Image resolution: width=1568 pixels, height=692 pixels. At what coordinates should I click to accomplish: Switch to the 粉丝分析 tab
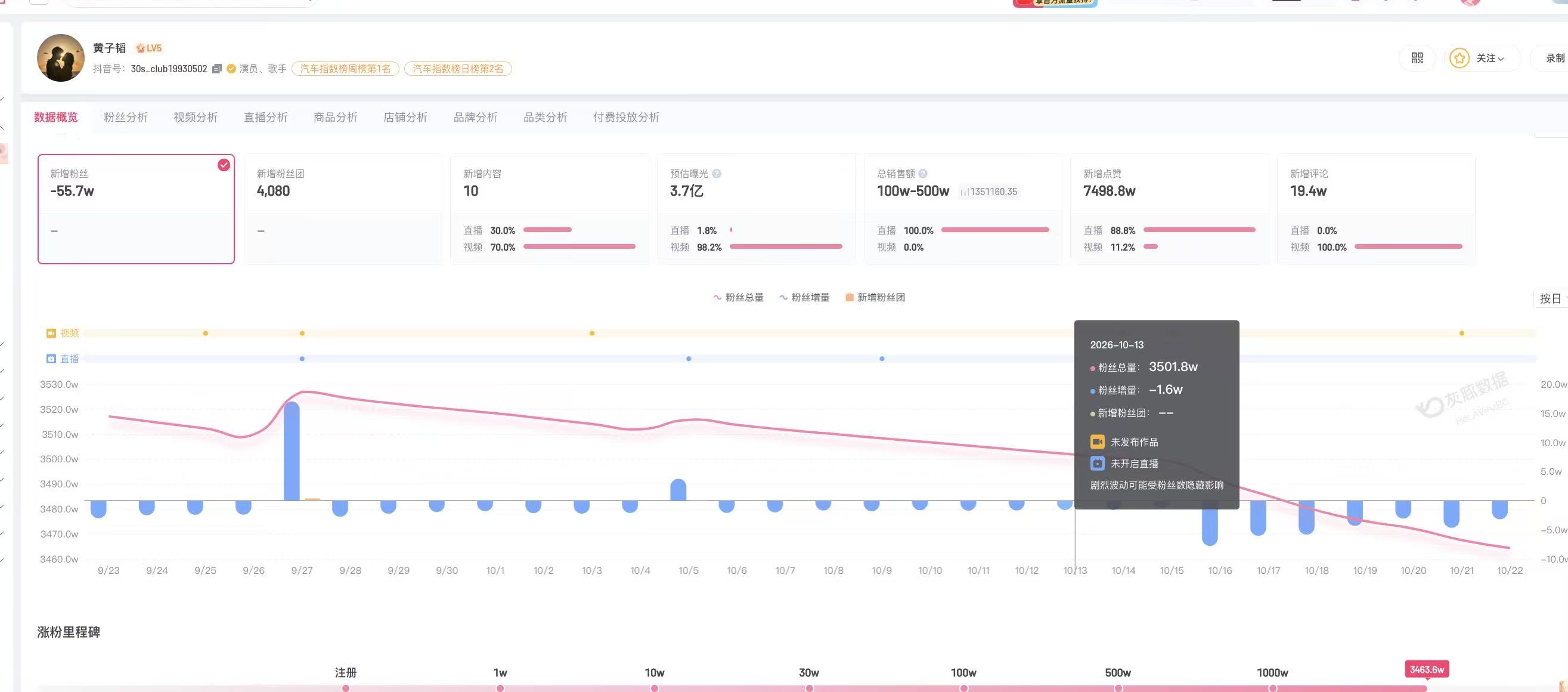126,117
